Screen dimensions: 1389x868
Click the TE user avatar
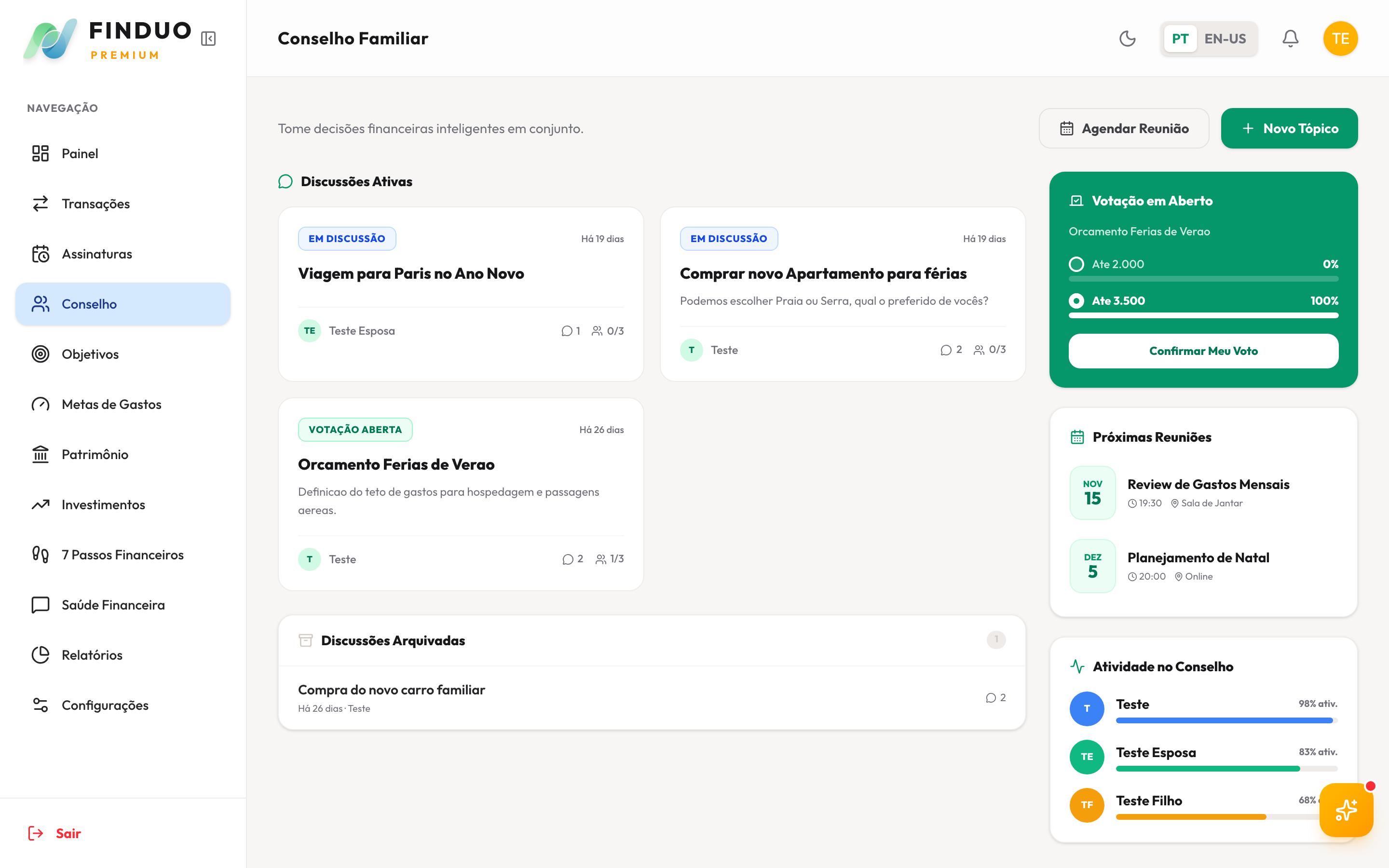pos(1340,39)
